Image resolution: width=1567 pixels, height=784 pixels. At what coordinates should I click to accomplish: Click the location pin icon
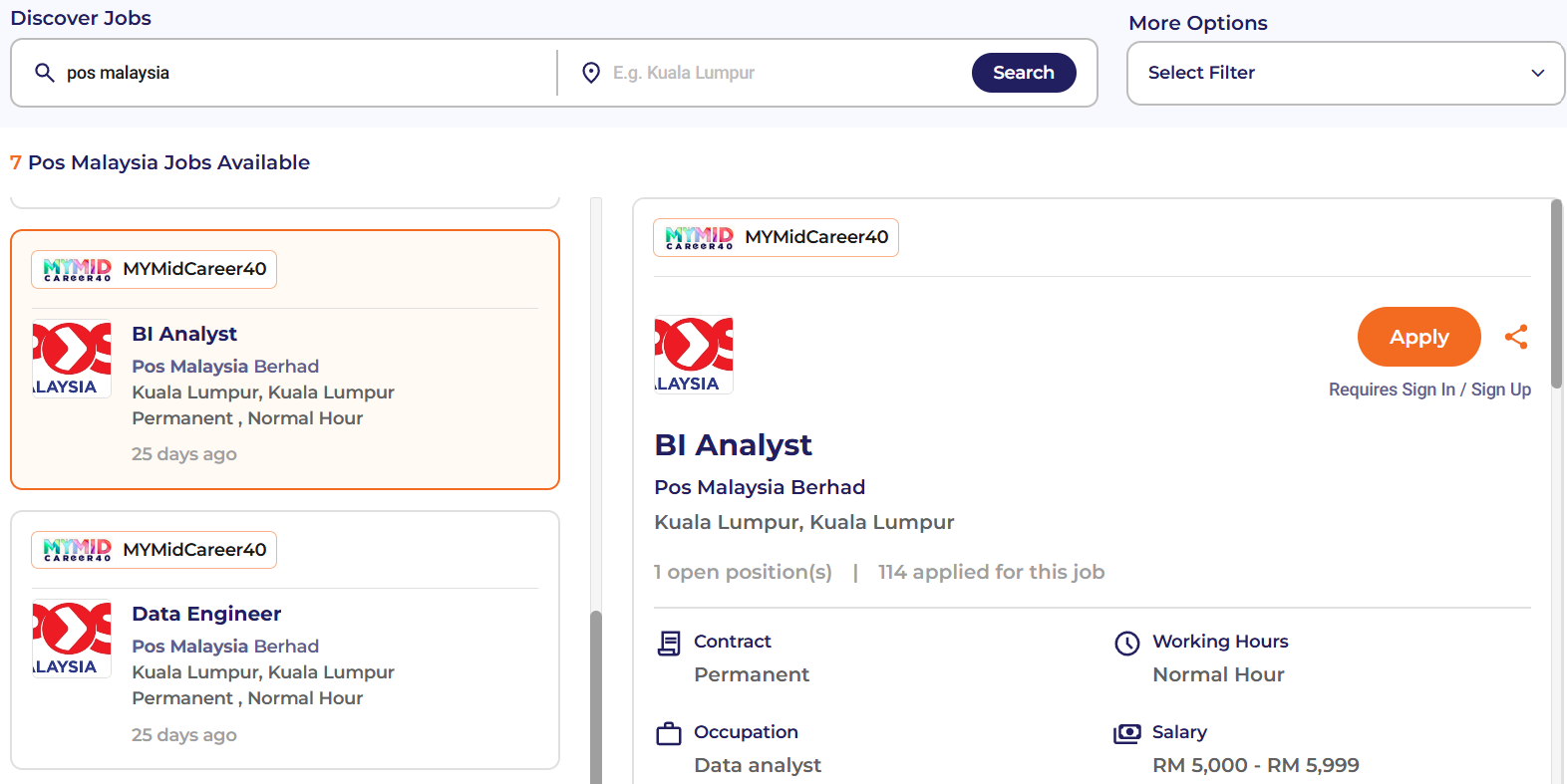point(591,73)
